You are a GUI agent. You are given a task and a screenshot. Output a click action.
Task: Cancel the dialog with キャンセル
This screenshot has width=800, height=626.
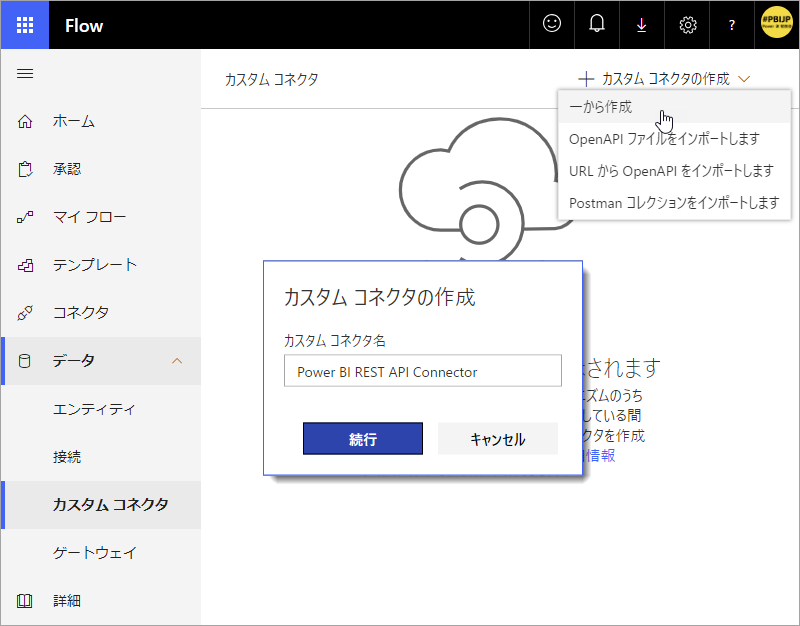coord(497,438)
